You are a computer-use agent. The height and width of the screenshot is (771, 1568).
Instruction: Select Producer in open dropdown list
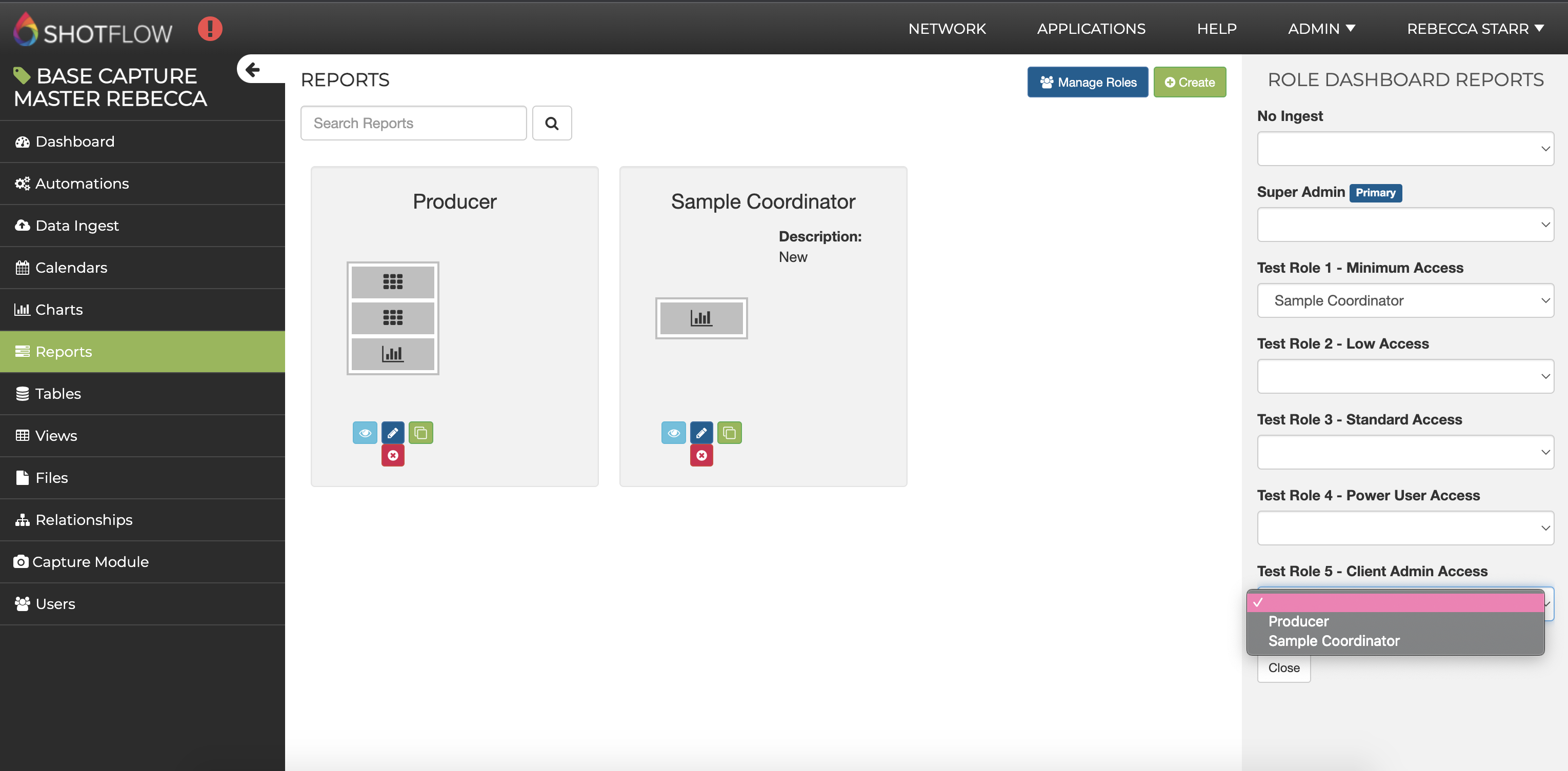[x=1298, y=621]
